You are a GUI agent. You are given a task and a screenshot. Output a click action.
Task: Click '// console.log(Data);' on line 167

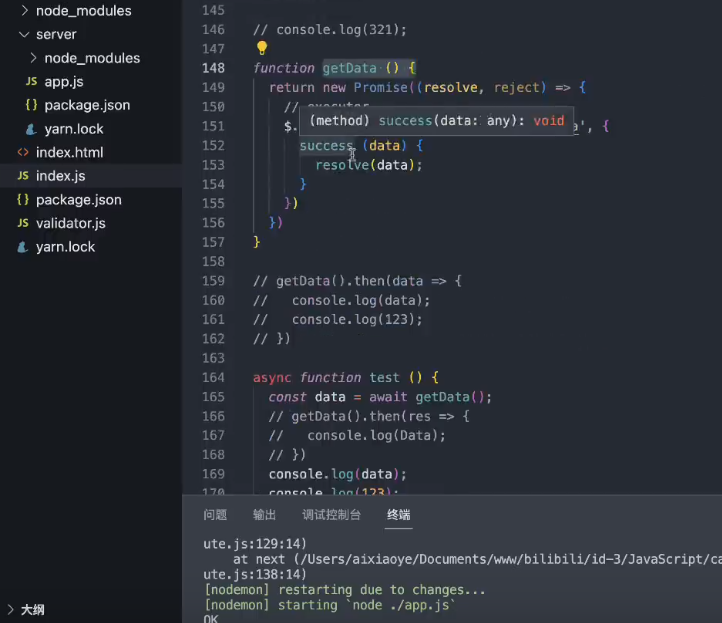[357, 436]
